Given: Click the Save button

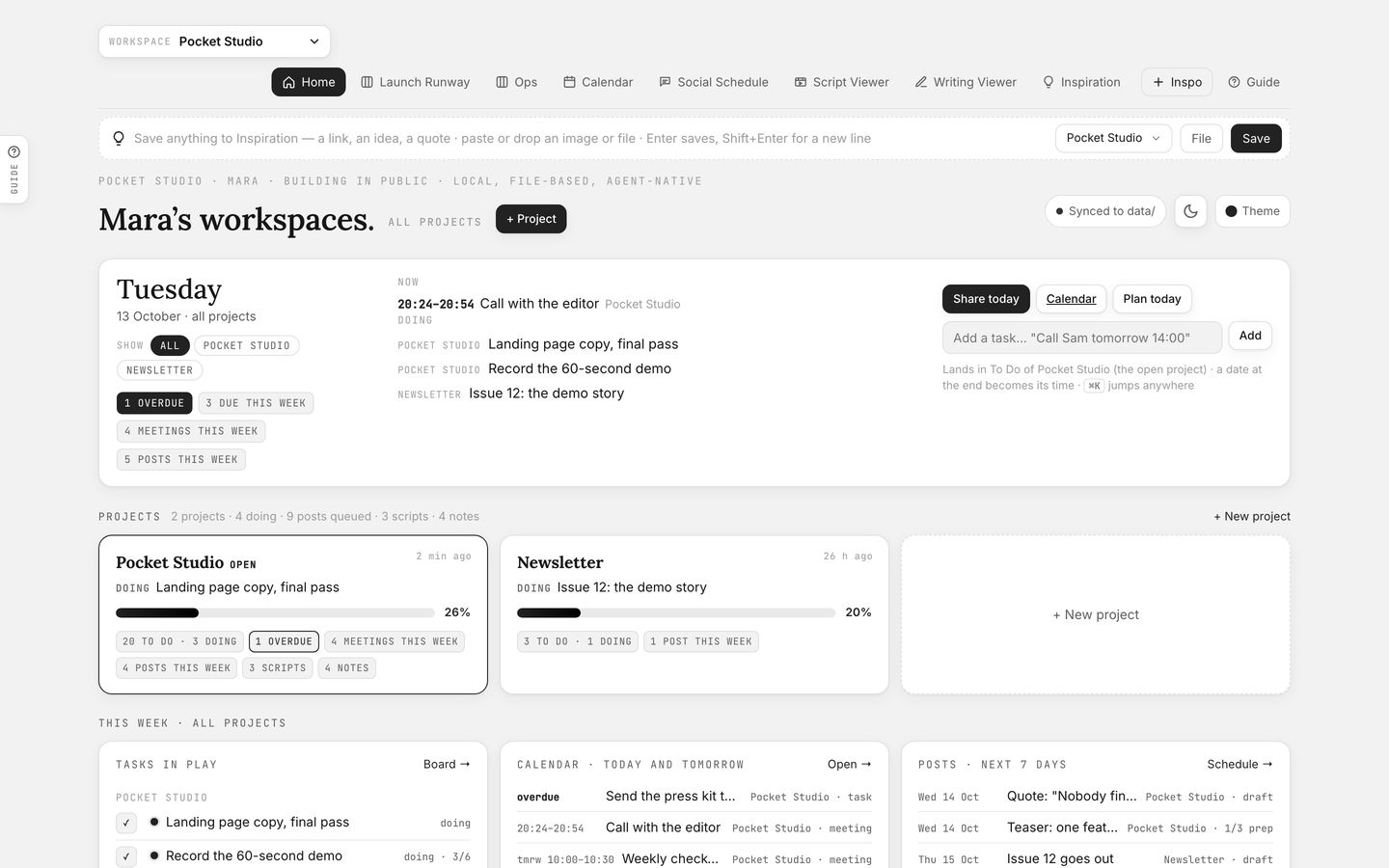Looking at the screenshot, I should pos(1256,138).
